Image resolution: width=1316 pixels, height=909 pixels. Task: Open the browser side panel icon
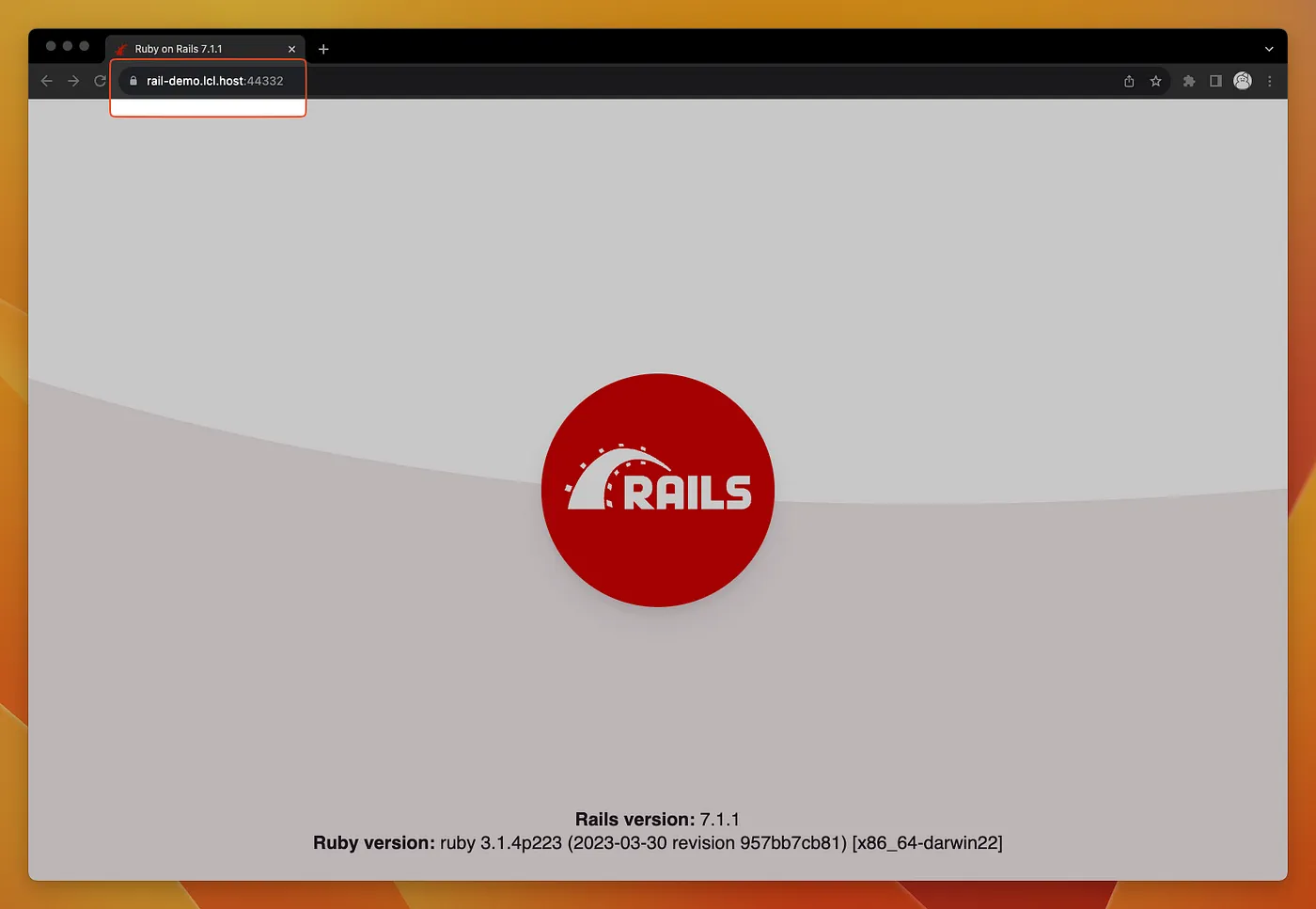[1214, 81]
